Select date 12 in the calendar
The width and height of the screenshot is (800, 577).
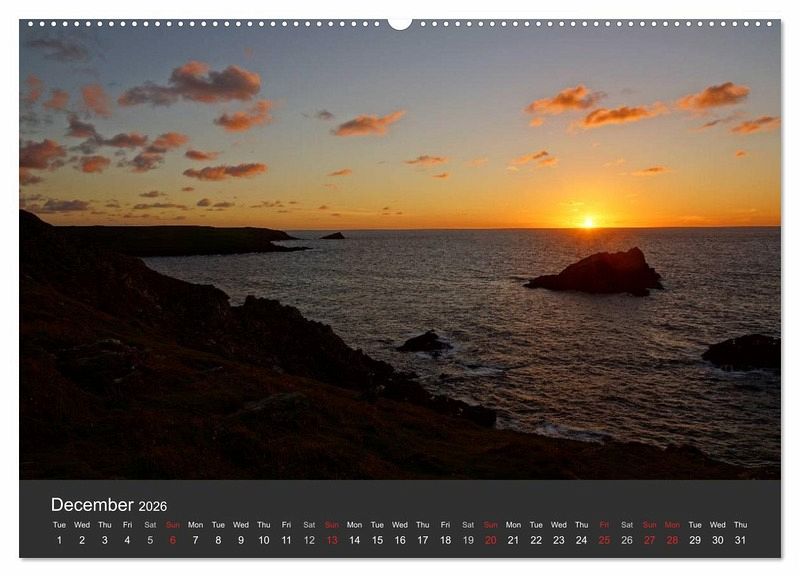coord(309,540)
